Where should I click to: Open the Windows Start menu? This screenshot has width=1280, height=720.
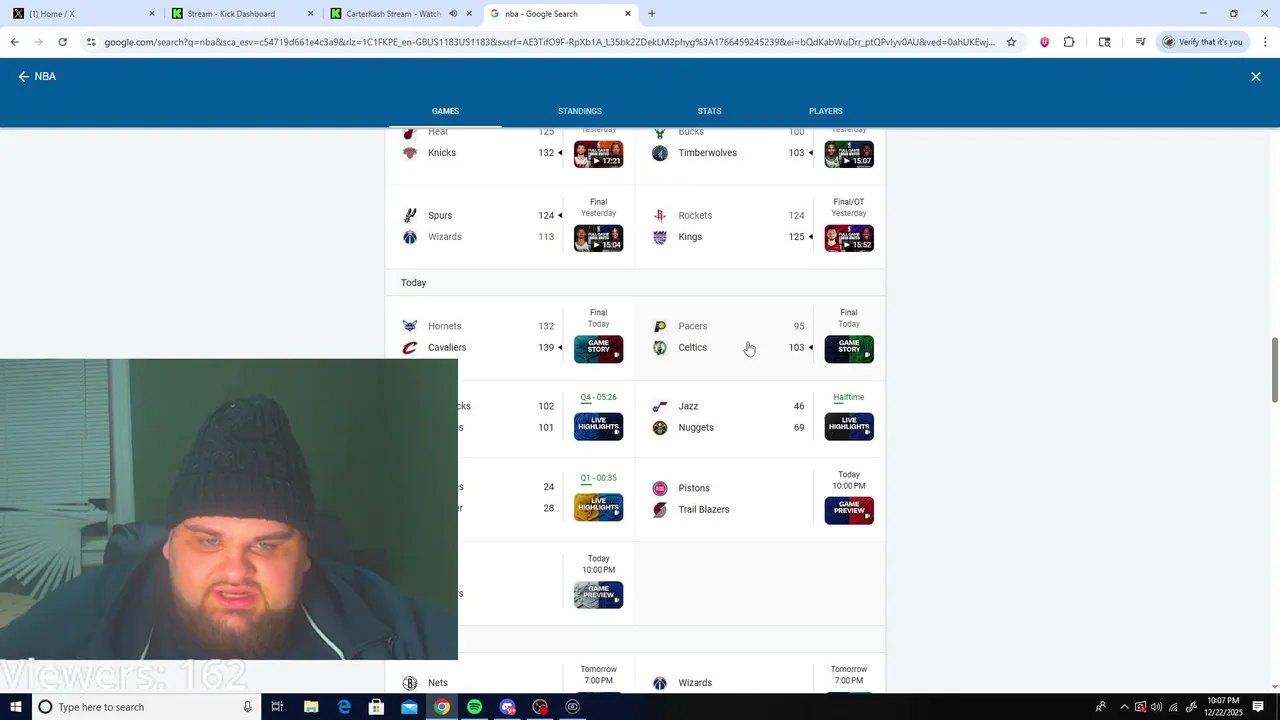(17, 707)
